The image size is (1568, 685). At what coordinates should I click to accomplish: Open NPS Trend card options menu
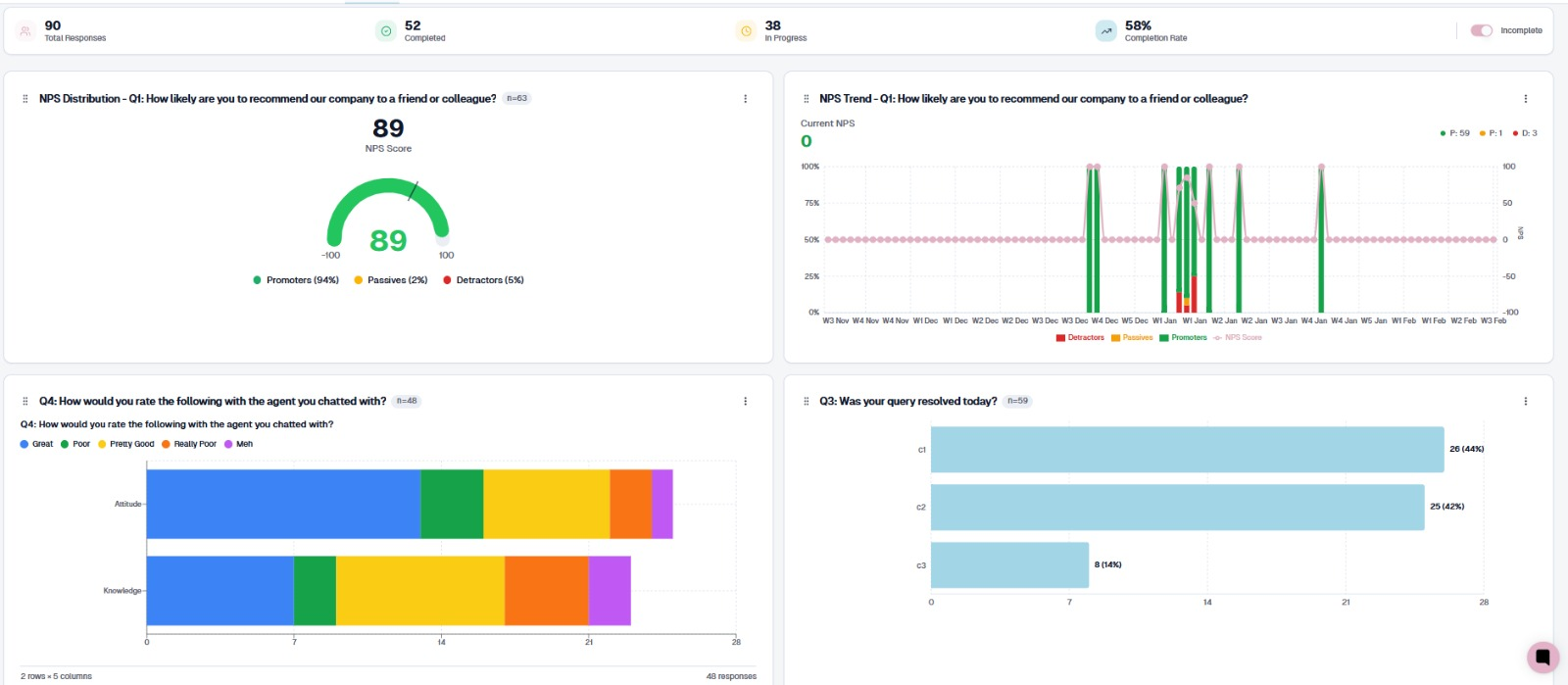(1525, 99)
